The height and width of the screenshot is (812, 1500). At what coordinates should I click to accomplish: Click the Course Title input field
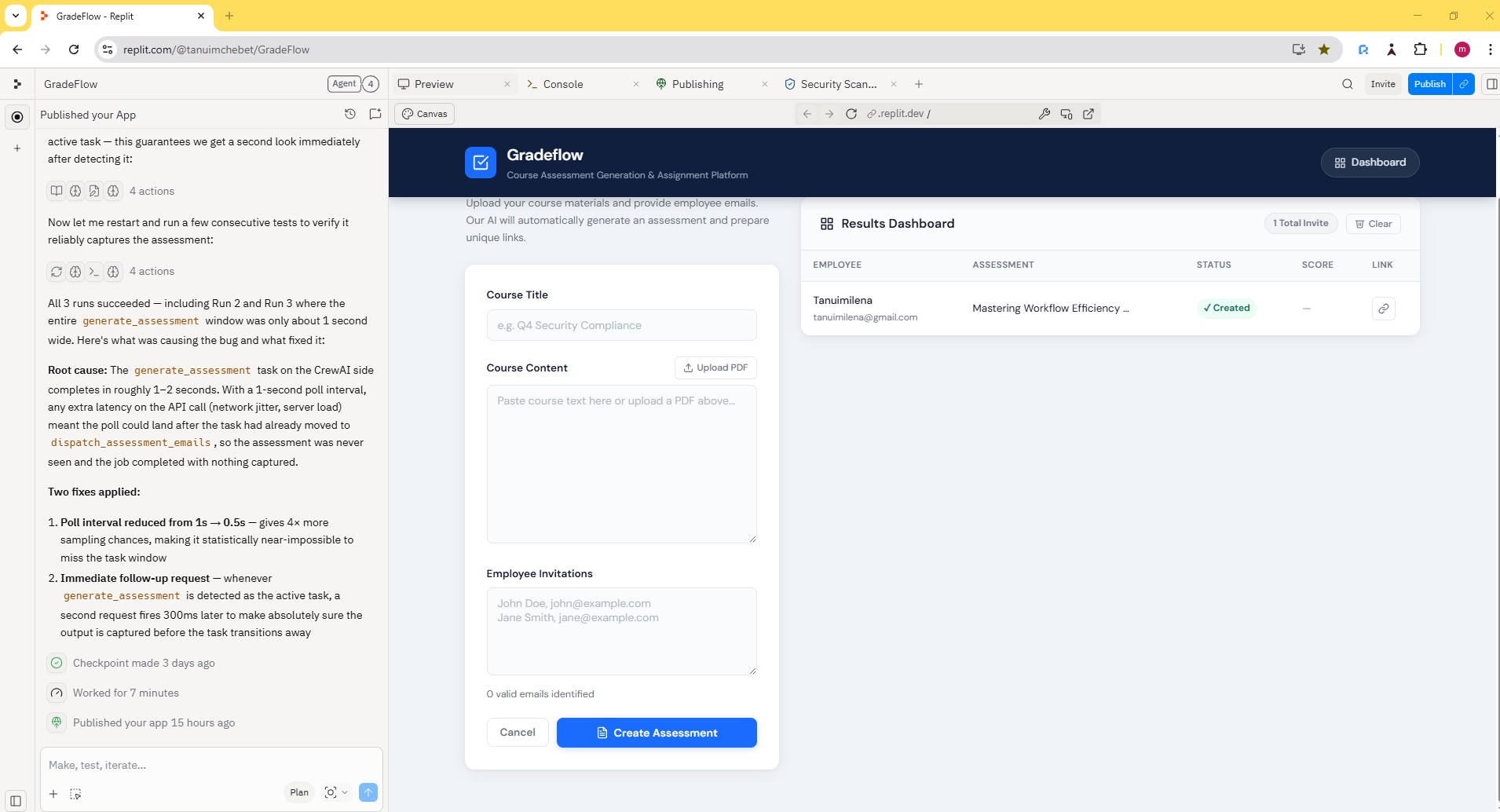(620, 324)
